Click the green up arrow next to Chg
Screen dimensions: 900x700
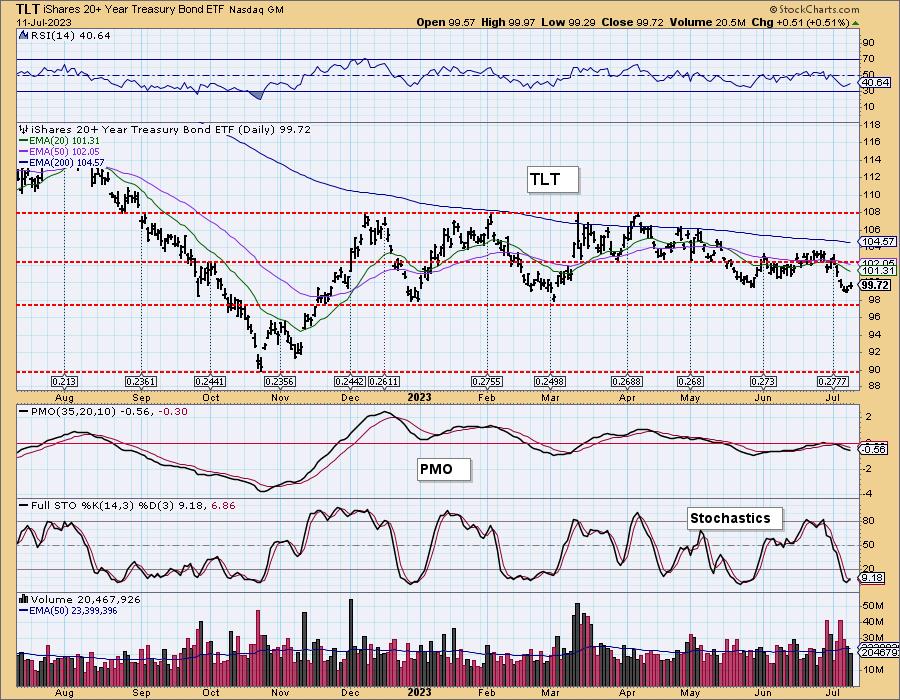[x=855, y=23]
